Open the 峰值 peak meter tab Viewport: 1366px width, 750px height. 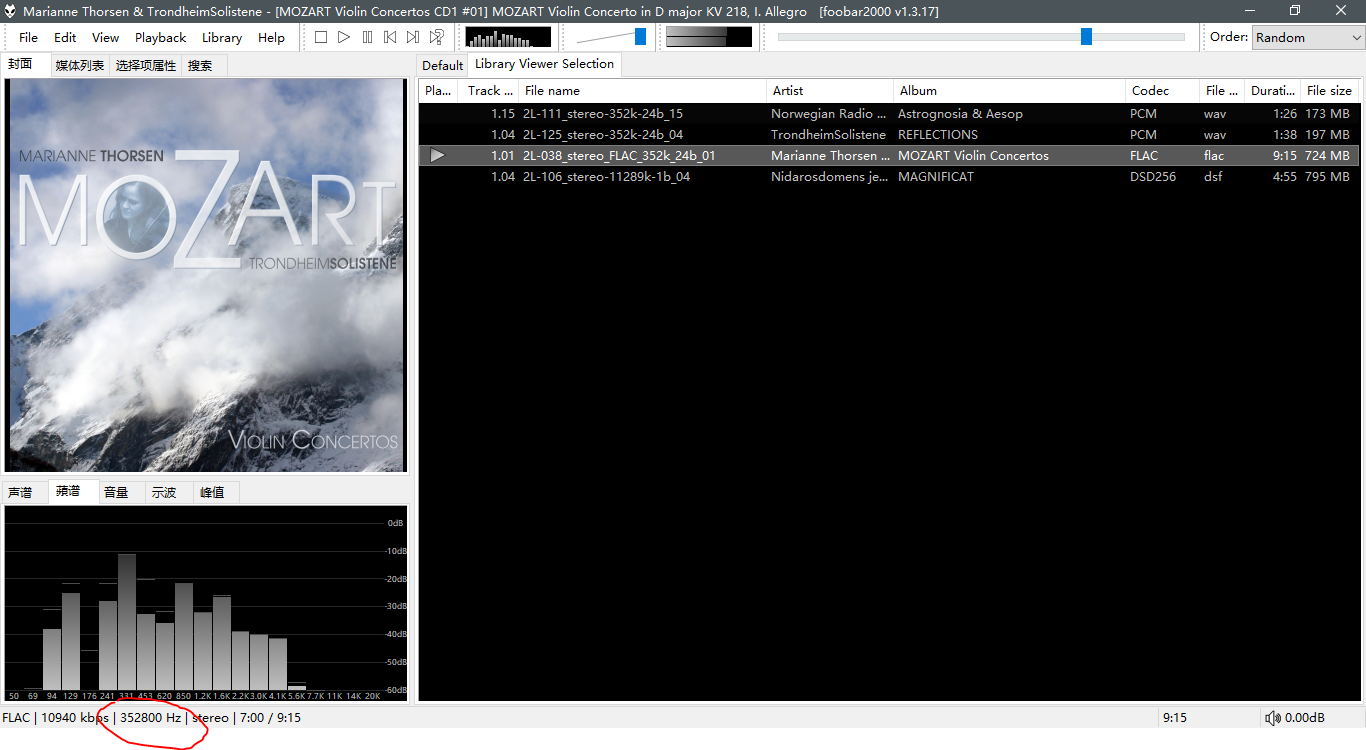coord(212,492)
